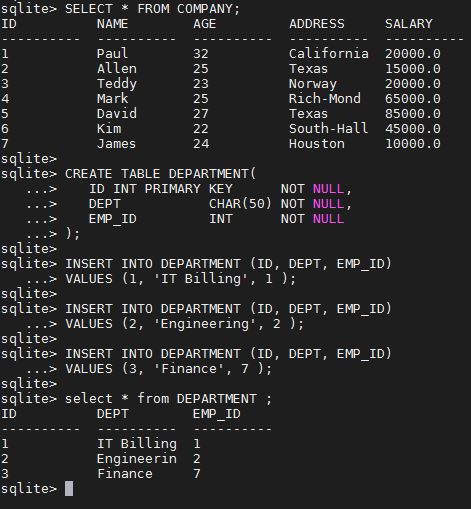Click the 'VALUES (1, 'IT Billing', 1 );' line
This screenshot has width=471, height=509.
(x=180, y=279)
